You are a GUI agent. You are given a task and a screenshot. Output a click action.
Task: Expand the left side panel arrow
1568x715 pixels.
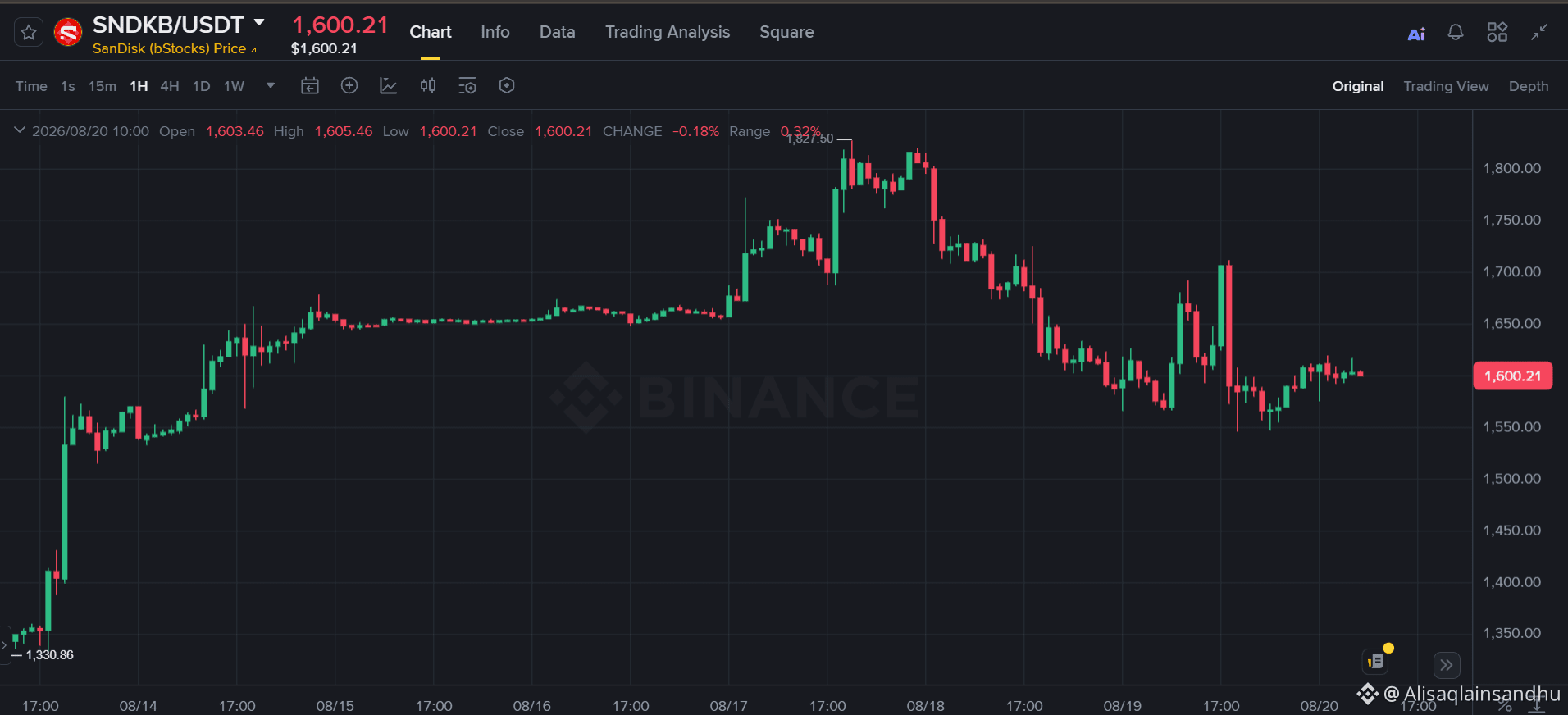tap(4, 645)
